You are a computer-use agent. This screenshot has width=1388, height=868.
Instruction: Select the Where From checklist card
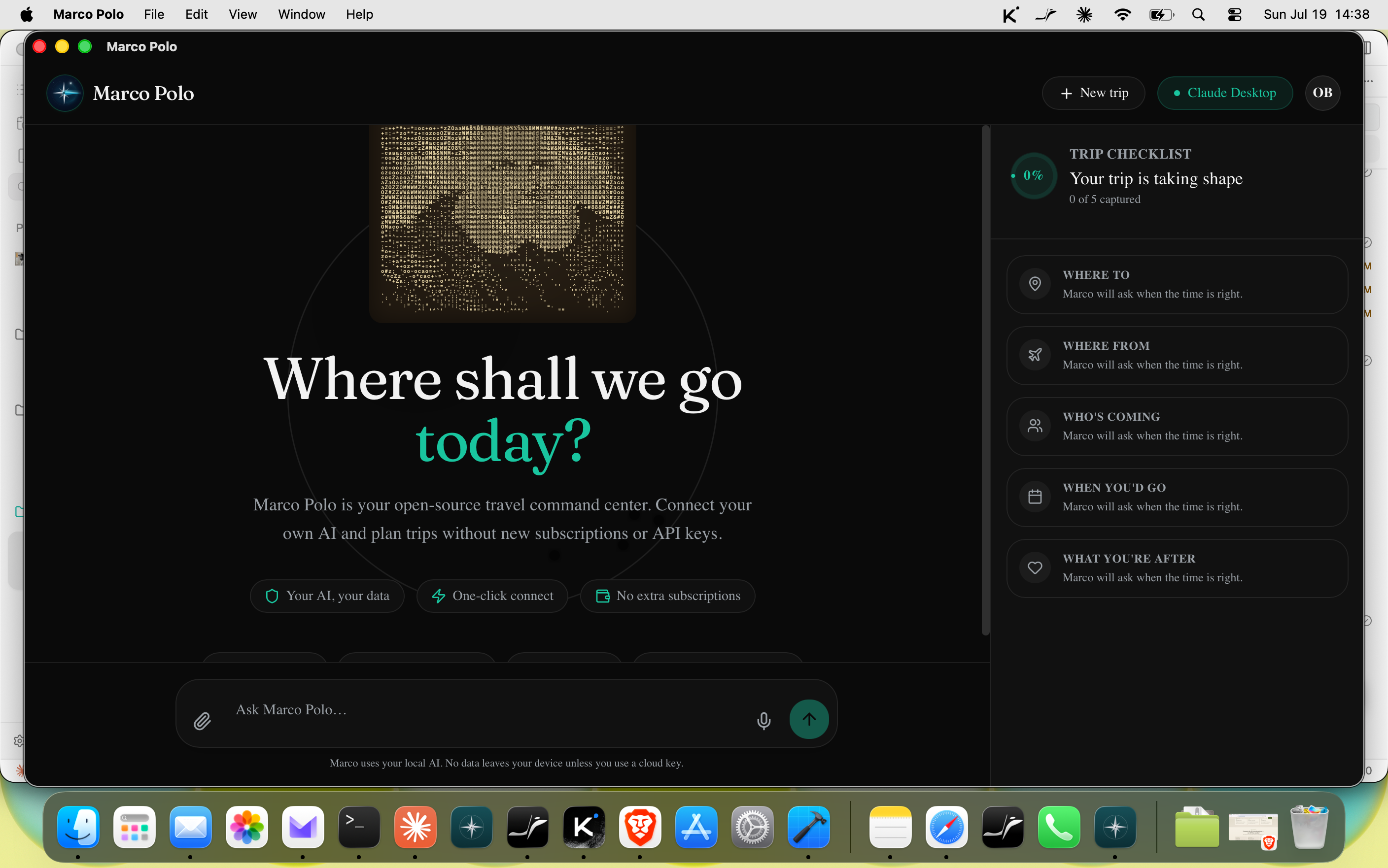pyautogui.click(x=1177, y=355)
